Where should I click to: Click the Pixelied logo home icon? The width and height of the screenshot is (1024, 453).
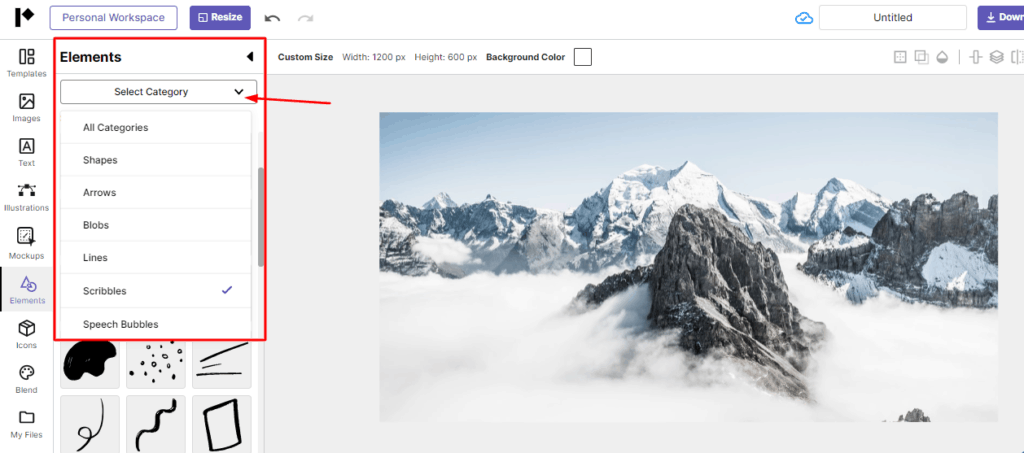24,18
